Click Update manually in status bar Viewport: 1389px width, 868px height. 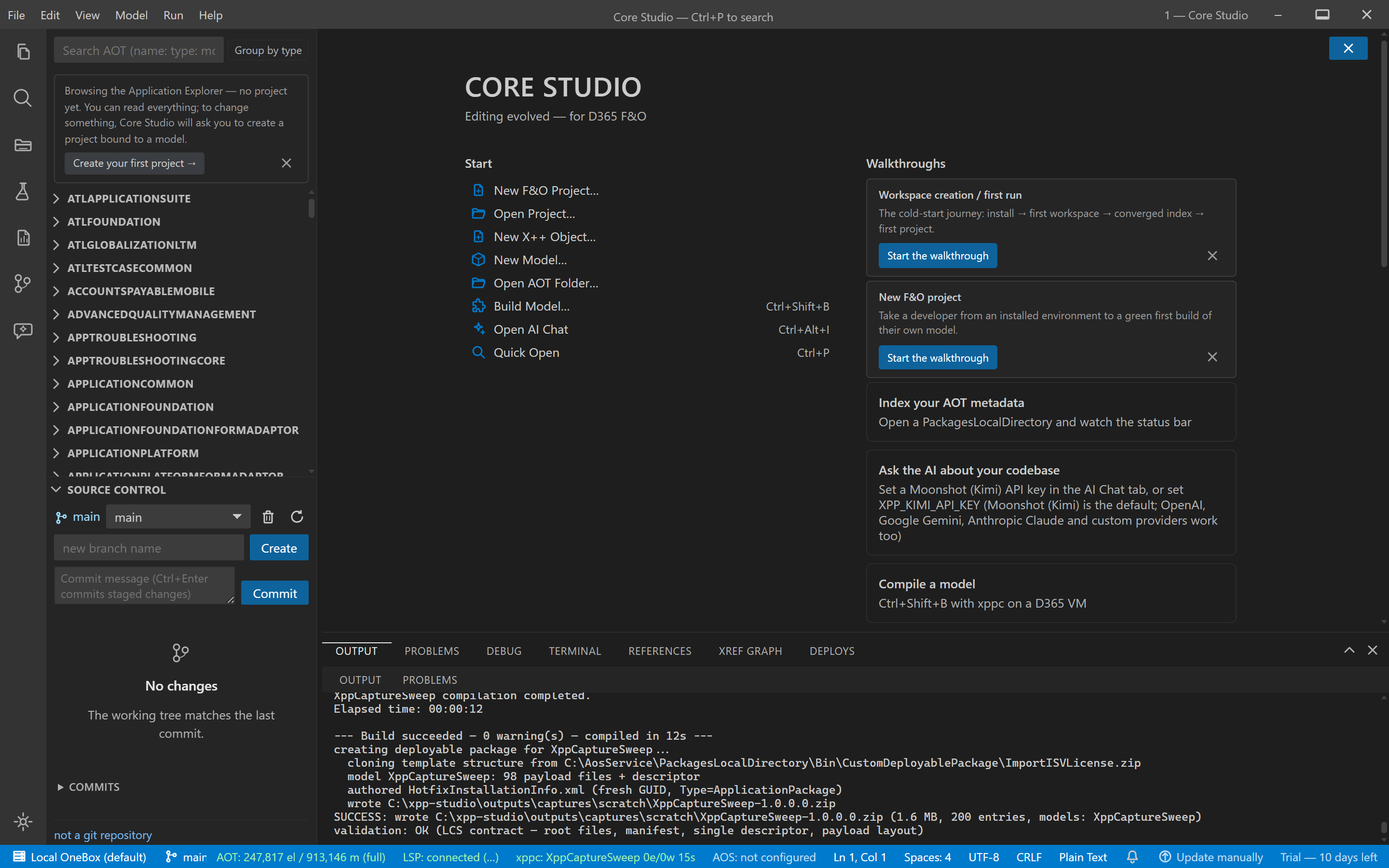(x=1211, y=857)
